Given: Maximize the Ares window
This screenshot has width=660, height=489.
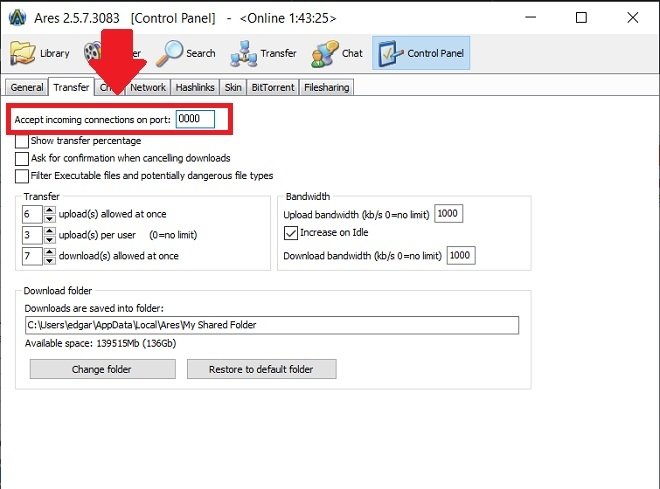Looking at the screenshot, I should coord(581,18).
